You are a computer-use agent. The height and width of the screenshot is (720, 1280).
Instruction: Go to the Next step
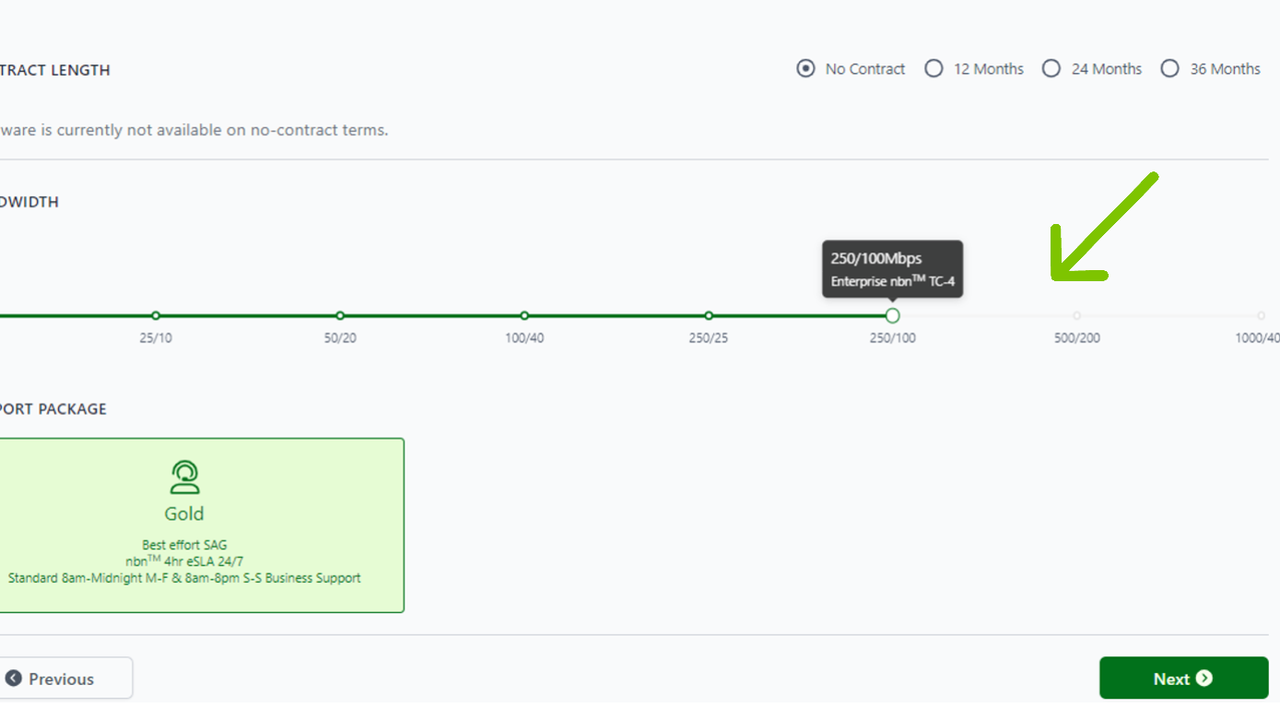coord(1184,678)
